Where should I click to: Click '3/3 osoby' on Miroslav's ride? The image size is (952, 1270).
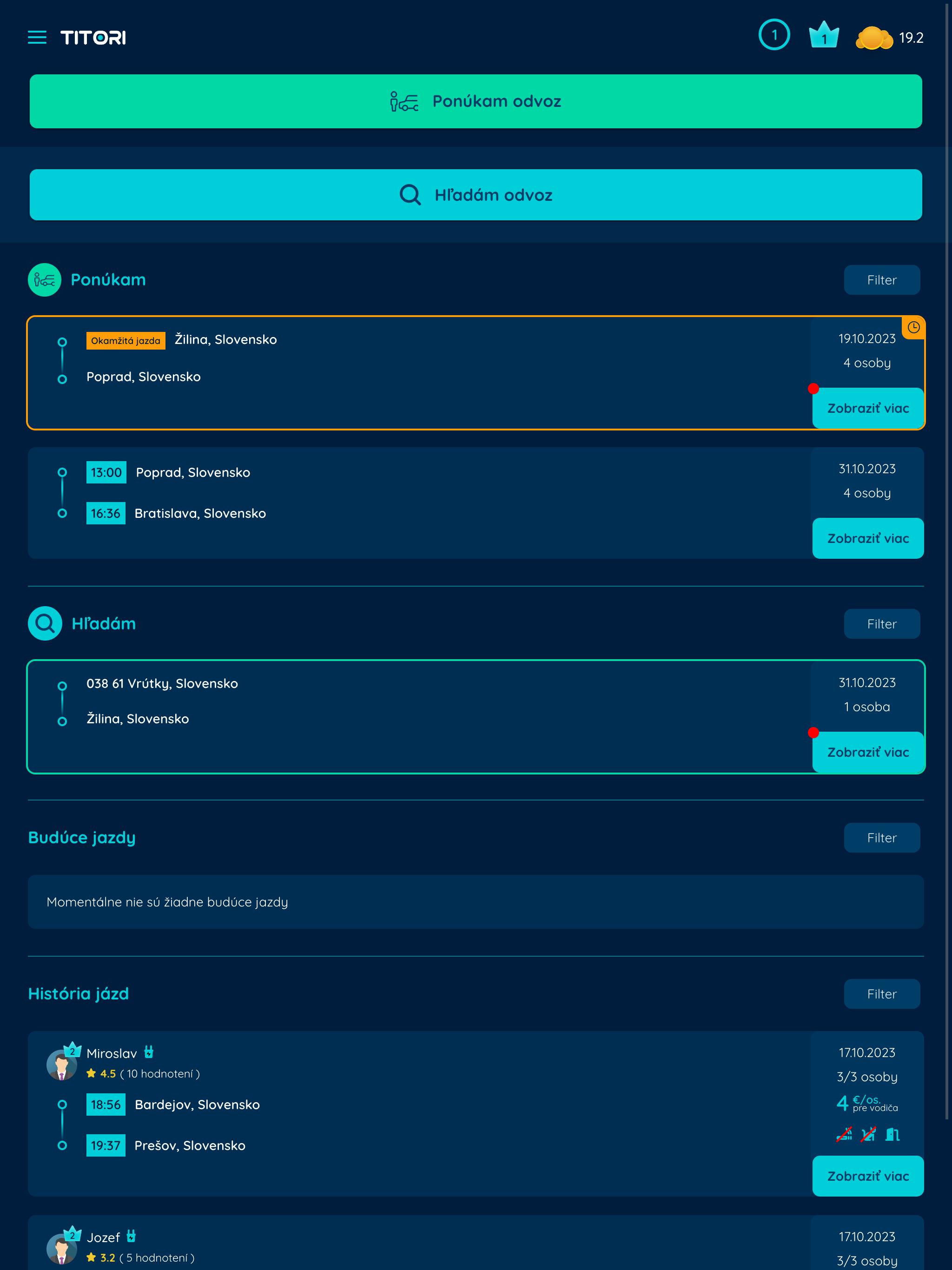coord(867,1077)
